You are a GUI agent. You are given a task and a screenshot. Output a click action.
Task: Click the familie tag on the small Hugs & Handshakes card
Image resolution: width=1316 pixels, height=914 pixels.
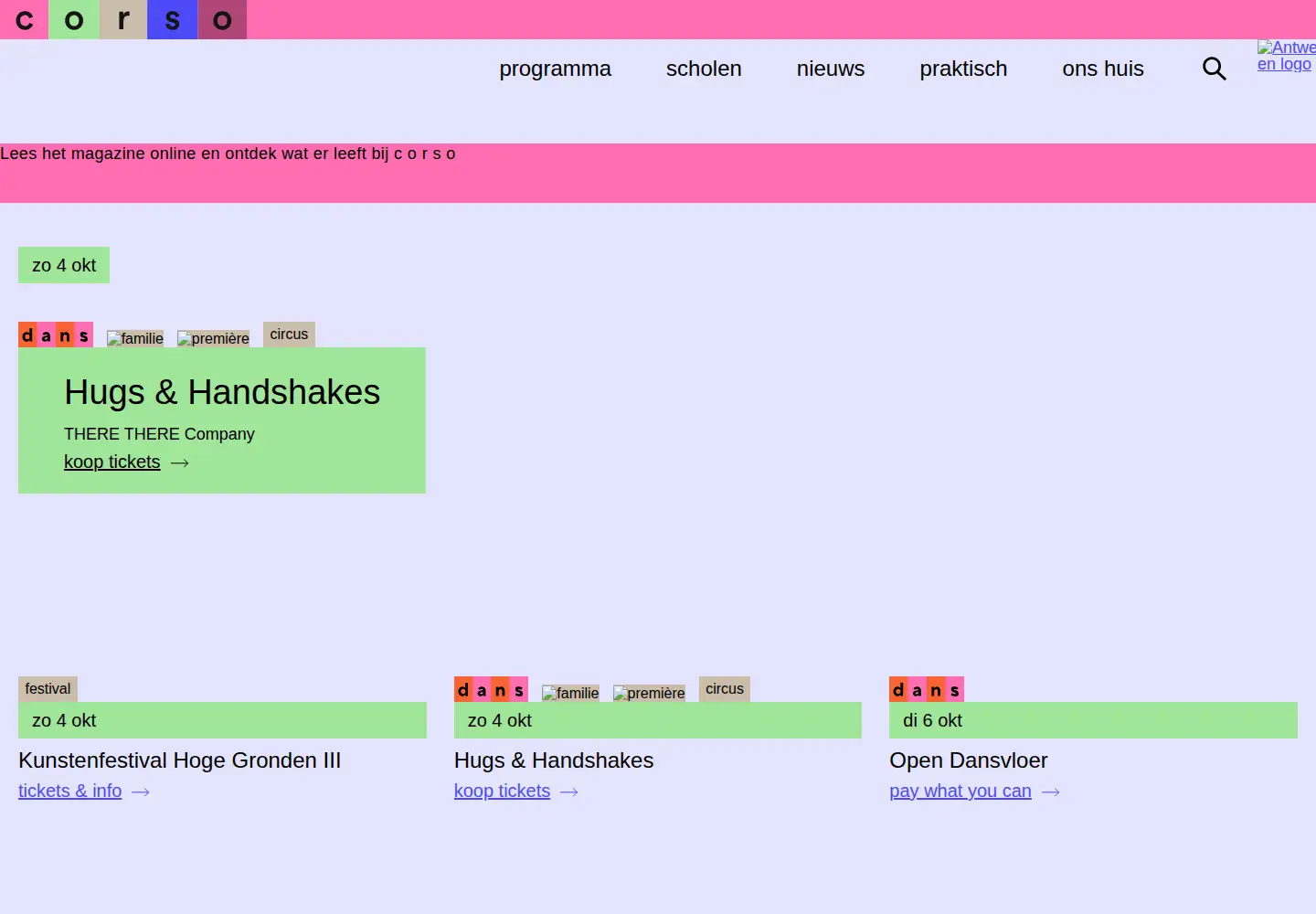[x=570, y=693]
